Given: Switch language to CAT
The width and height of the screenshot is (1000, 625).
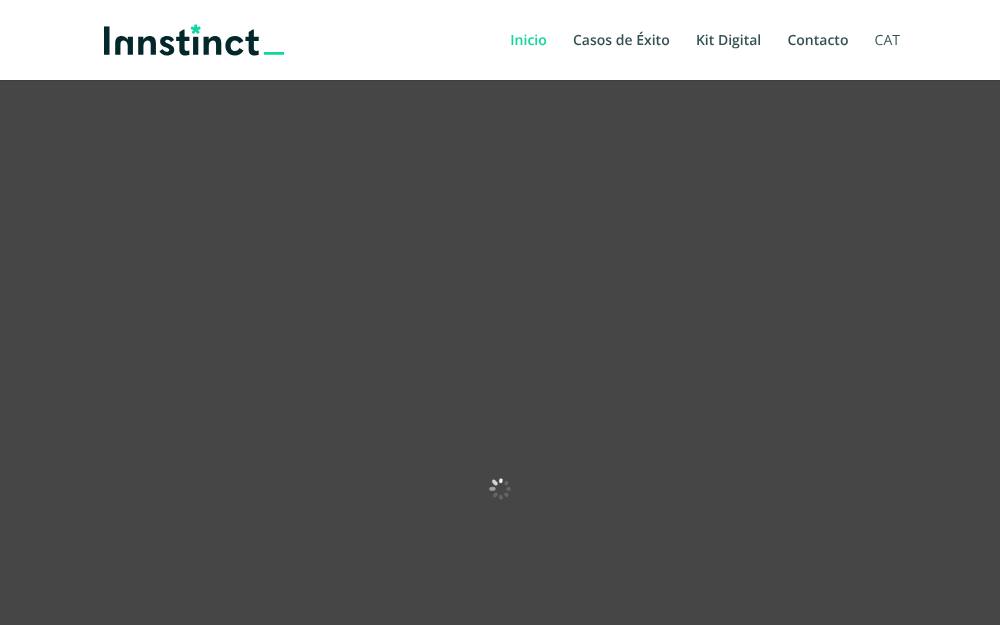Looking at the screenshot, I should (887, 40).
